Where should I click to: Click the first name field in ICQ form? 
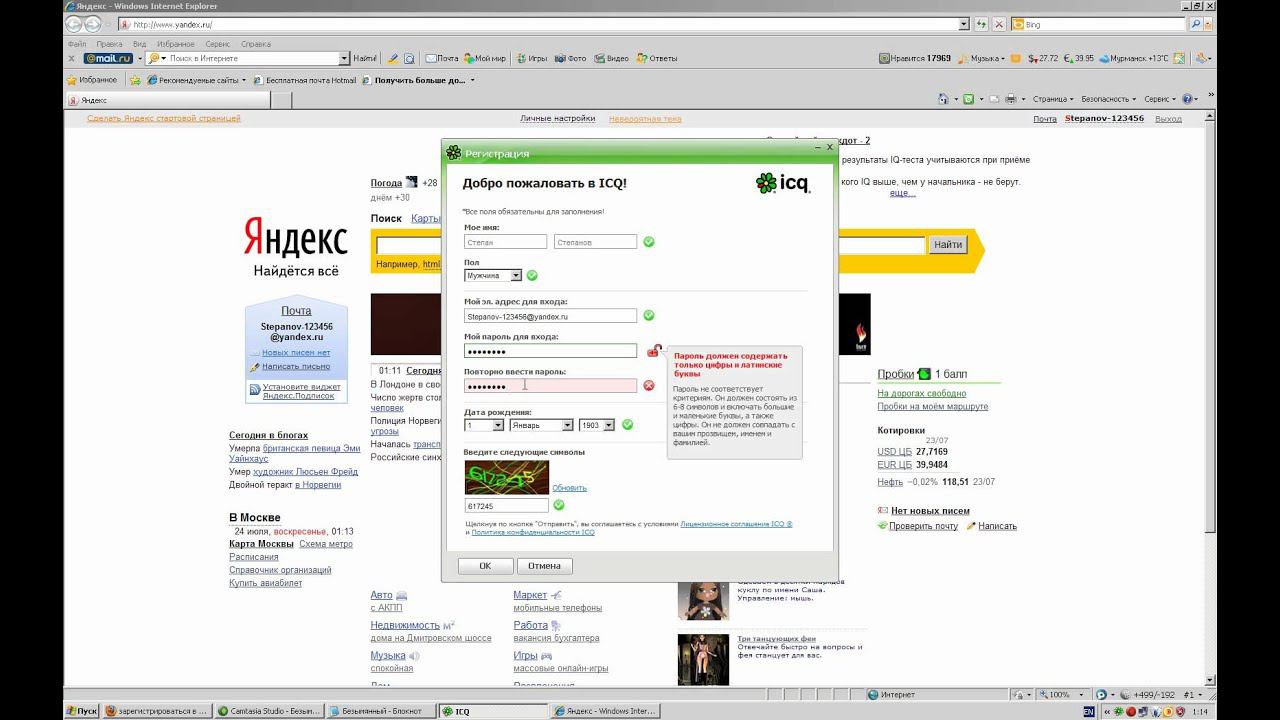[505, 242]
